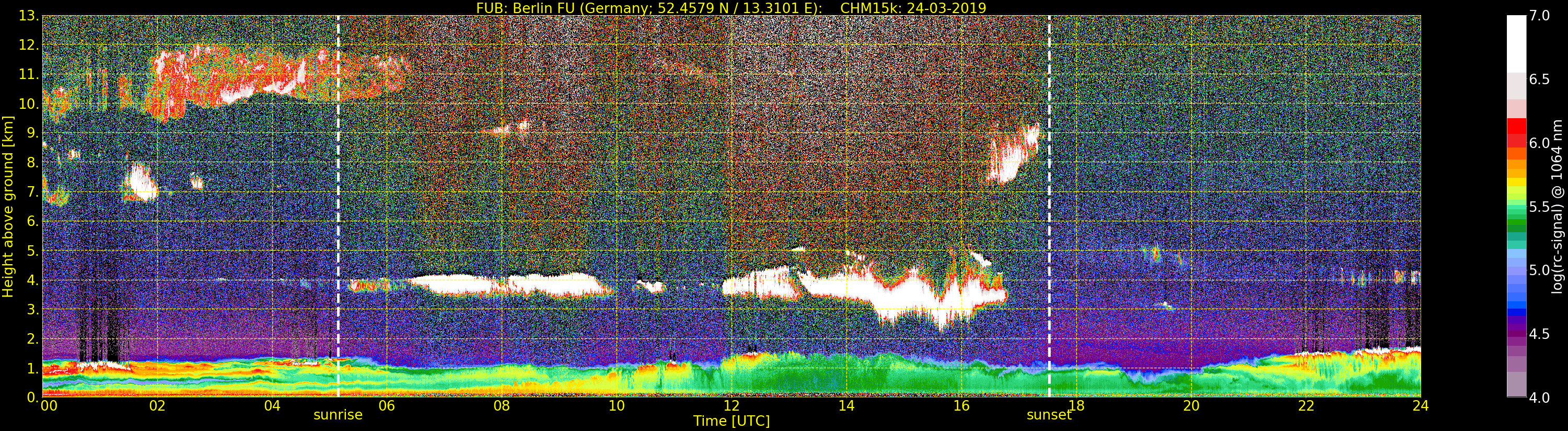Image resolution: width=1568 pixels, height=431 pixels.
Task: Click the colorbar tick label '4.5'
Action: click(x=1539, y=334)
